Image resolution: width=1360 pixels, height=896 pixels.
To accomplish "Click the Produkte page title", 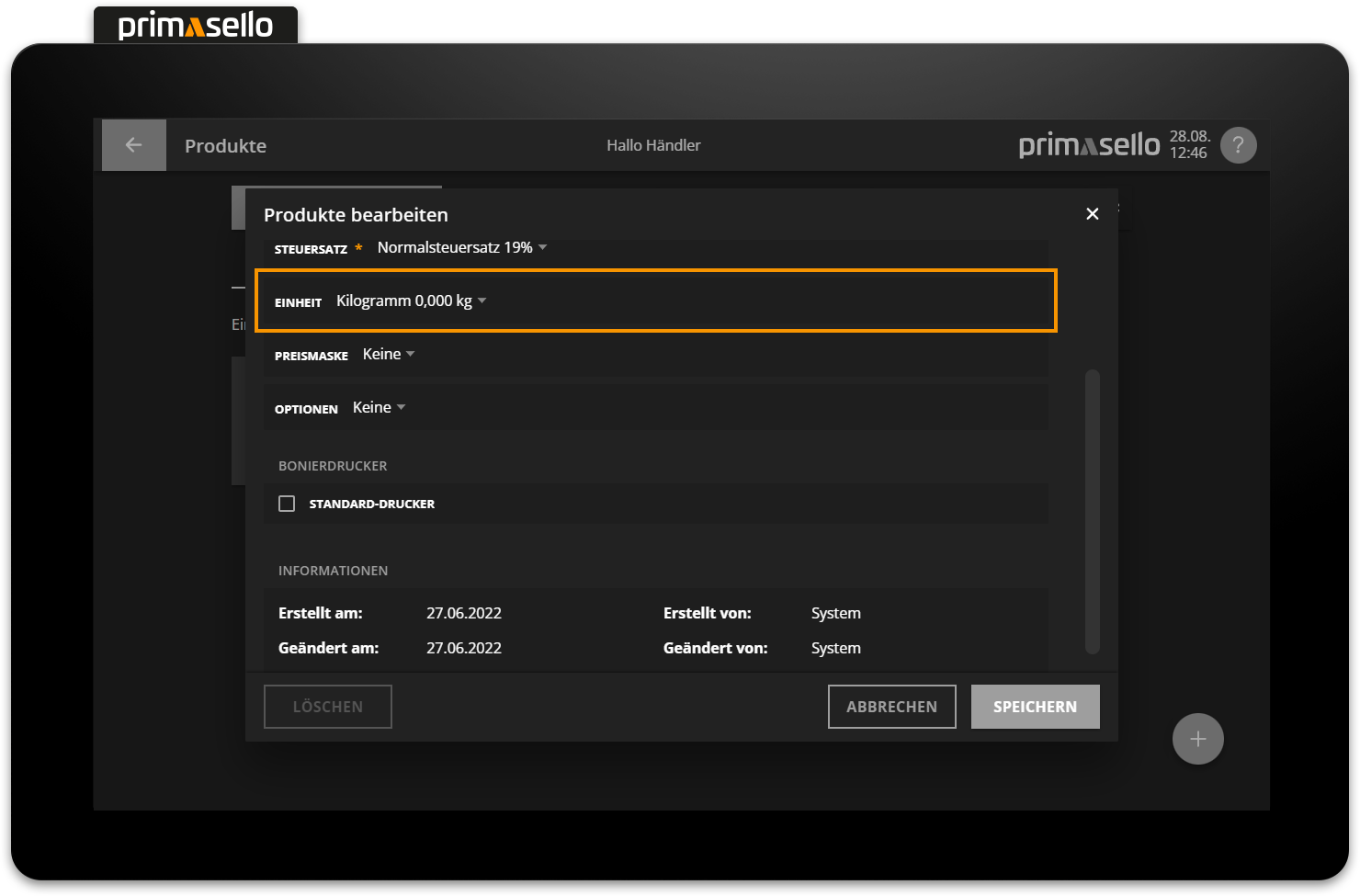I will click(x=225, y=146).
